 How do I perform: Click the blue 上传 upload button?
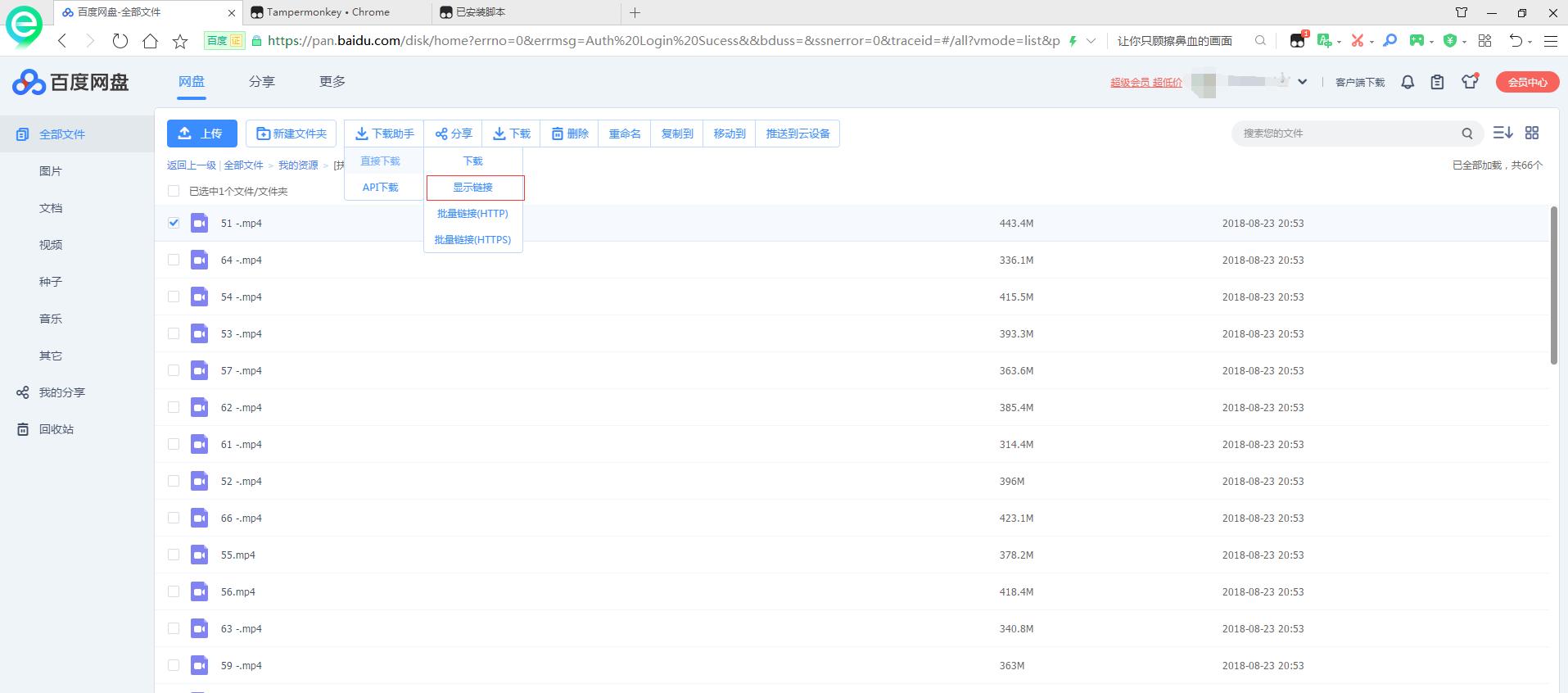tap(202, 134)
